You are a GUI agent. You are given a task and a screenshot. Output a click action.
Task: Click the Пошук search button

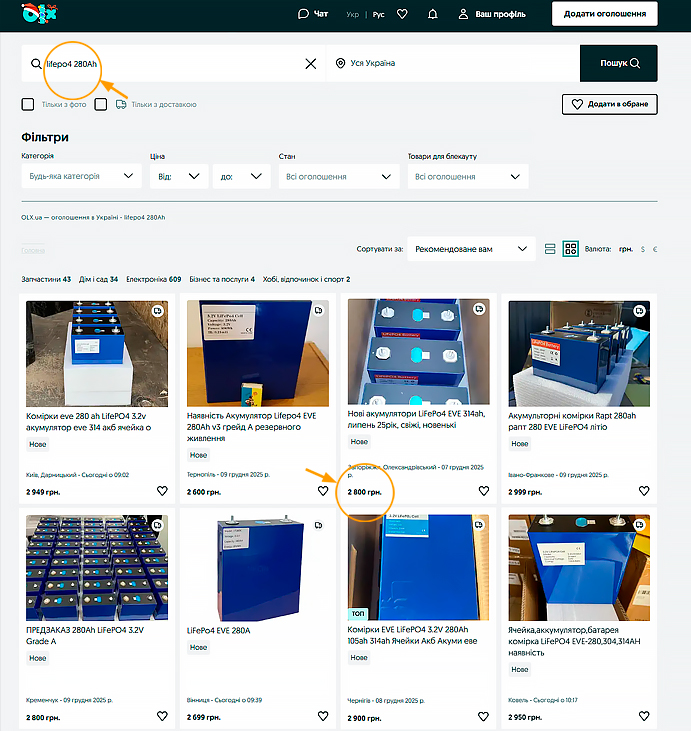[x=618, y=63]
